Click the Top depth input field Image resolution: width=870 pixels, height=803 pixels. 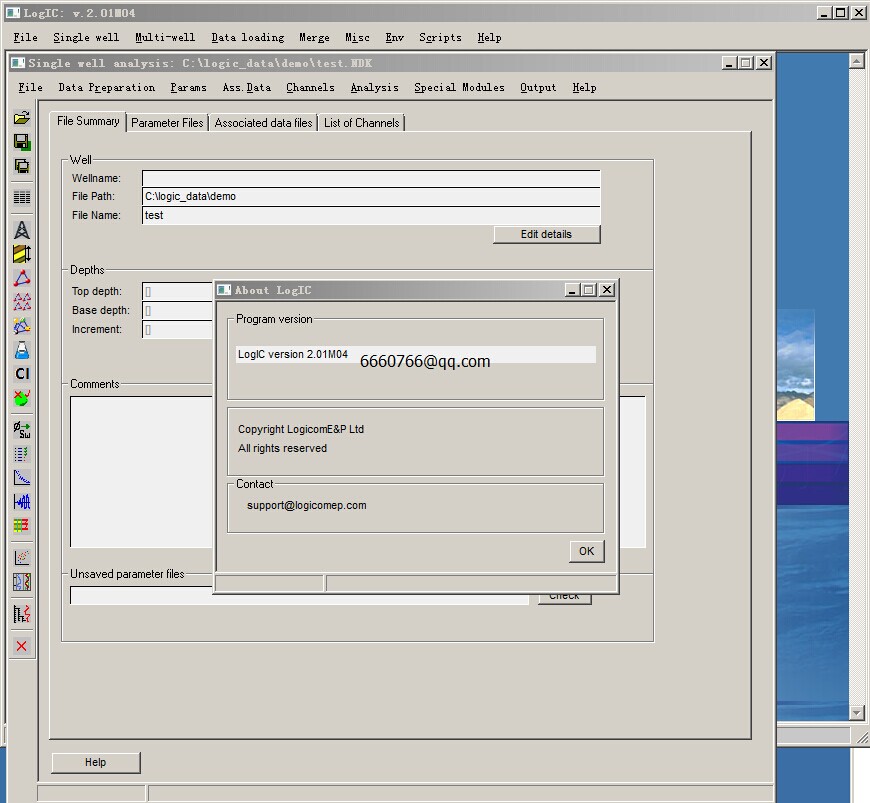click(178, 291)
